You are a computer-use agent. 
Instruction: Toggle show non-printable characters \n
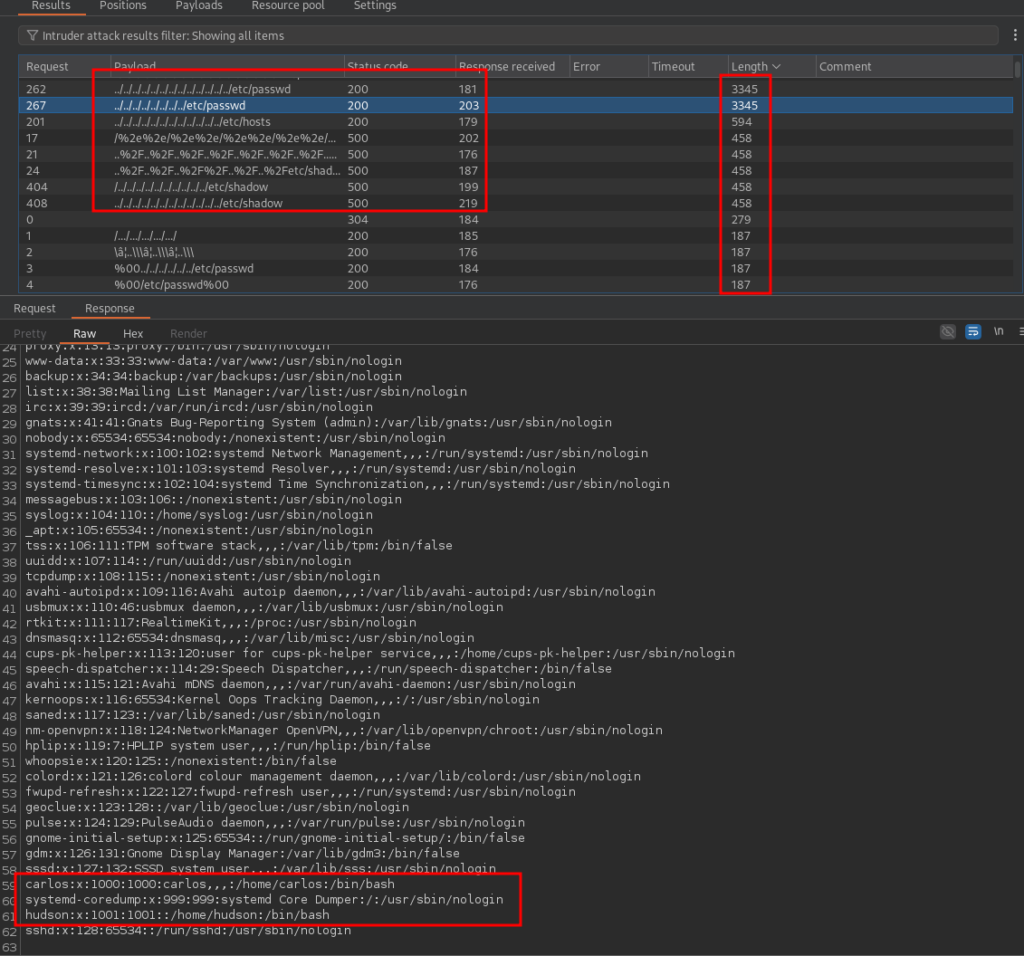(x=999, y=331)
